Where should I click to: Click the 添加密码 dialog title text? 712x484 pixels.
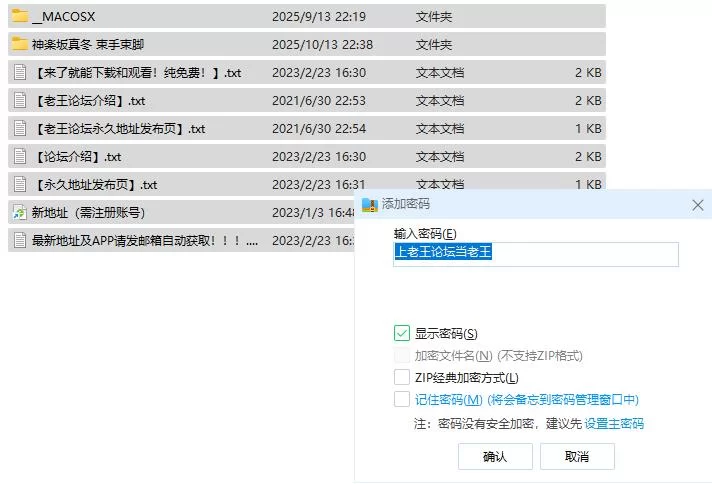click(x=405, y=204)
